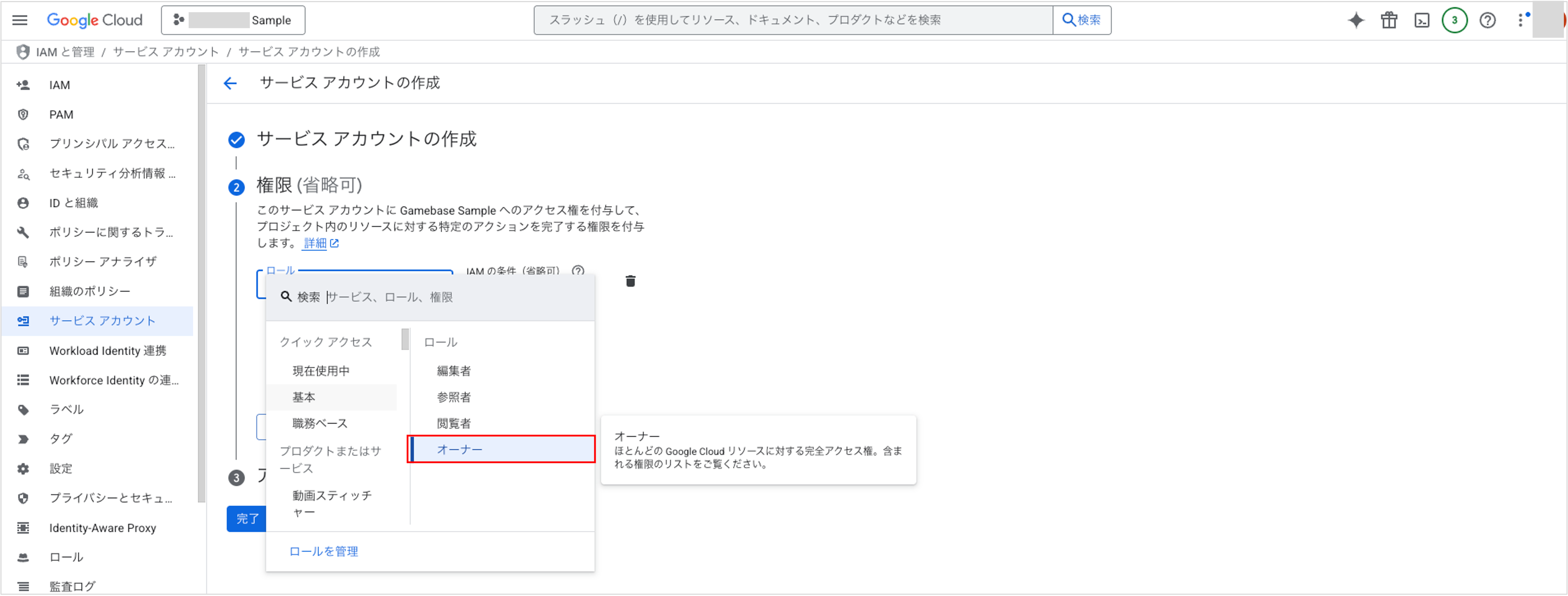
Task: Click the 監査ログ sidebar icon
Action: [23, 586]
